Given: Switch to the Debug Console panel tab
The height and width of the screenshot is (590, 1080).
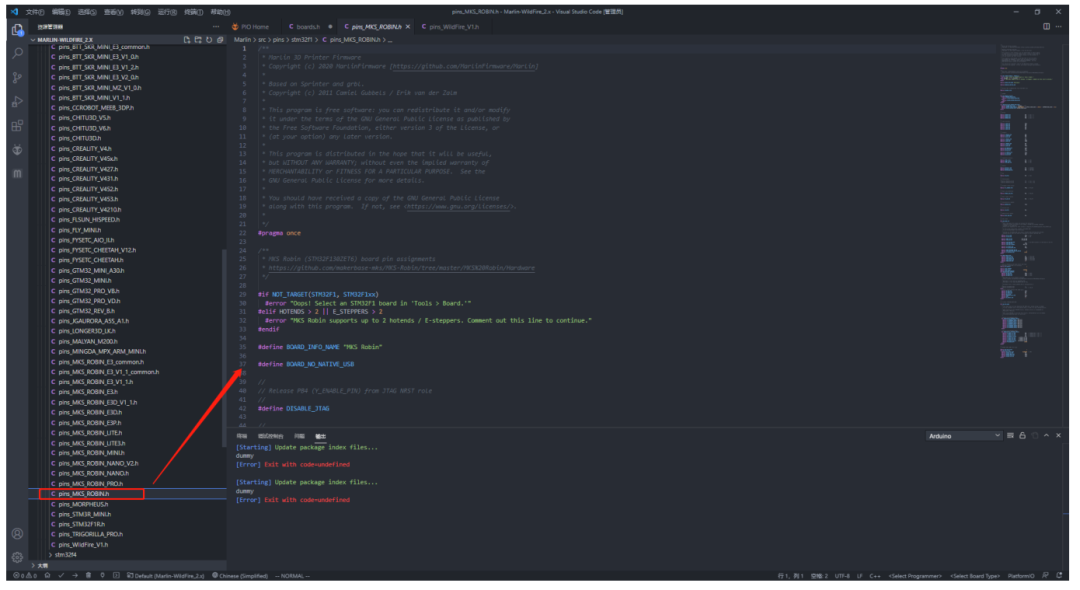Looking at the screenshot, I should pyautogui.click(x=271, y=436).
